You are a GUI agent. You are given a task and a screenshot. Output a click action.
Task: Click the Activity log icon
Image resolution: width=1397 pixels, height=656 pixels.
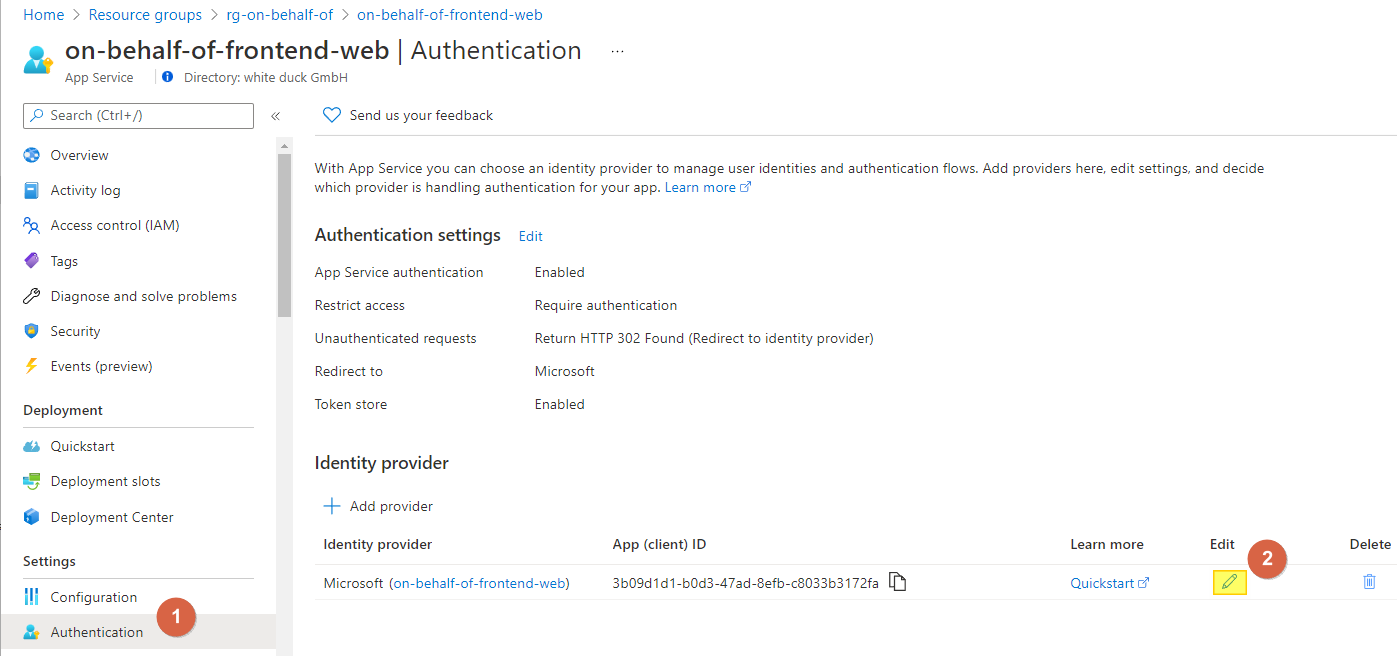coord(32,190)
